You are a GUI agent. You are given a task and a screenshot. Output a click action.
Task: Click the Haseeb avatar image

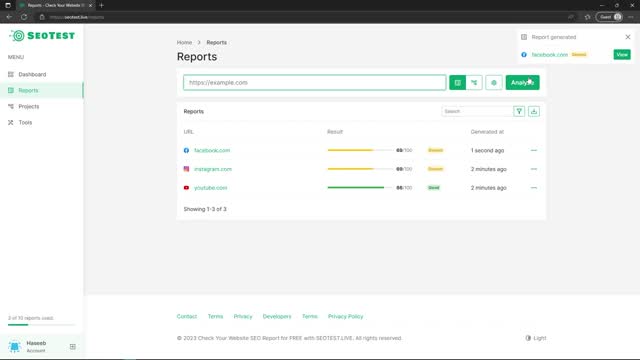point(15,347)
